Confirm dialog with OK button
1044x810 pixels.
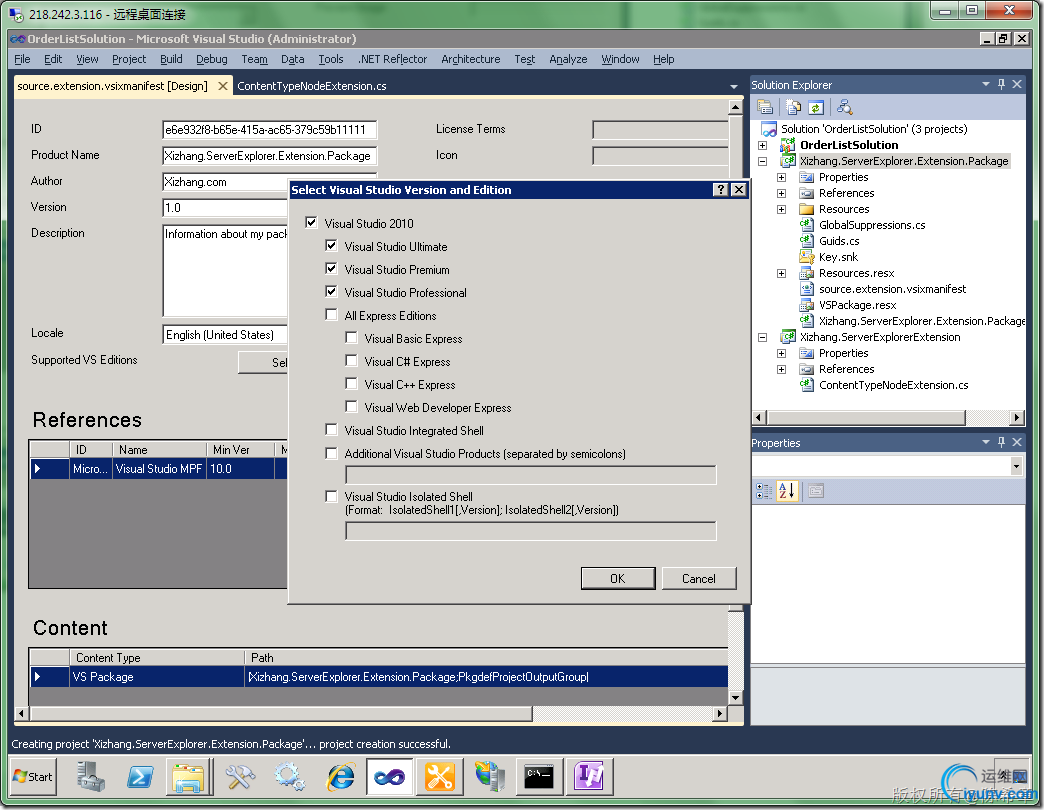tap(618, 578)
